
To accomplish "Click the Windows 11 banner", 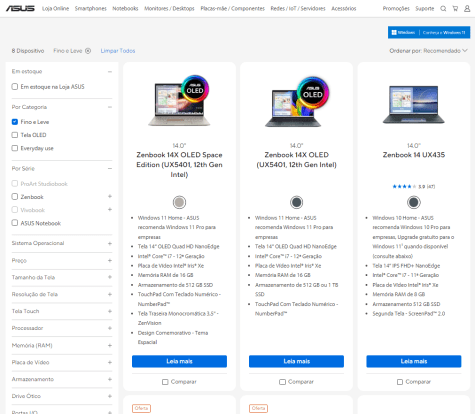I will [x=429, y=32].
